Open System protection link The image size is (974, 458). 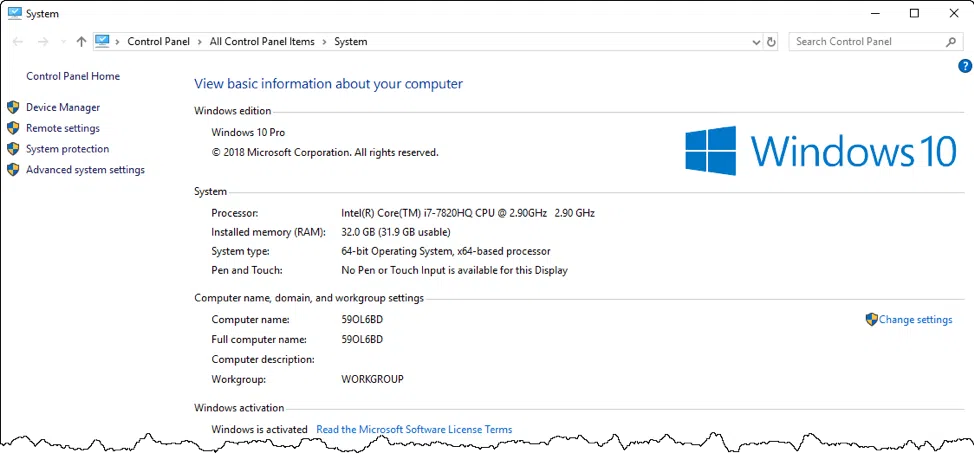coord(67,149)
